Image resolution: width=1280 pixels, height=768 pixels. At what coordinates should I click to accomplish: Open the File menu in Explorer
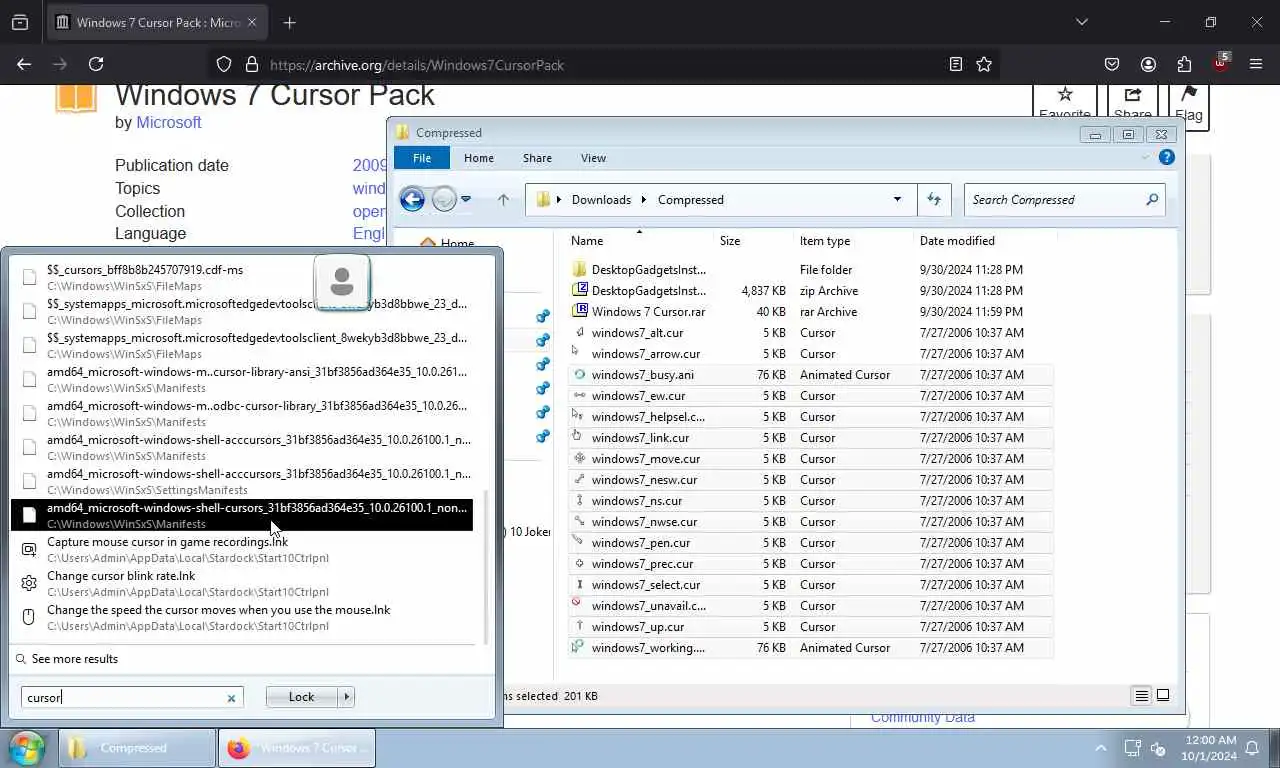422,158
